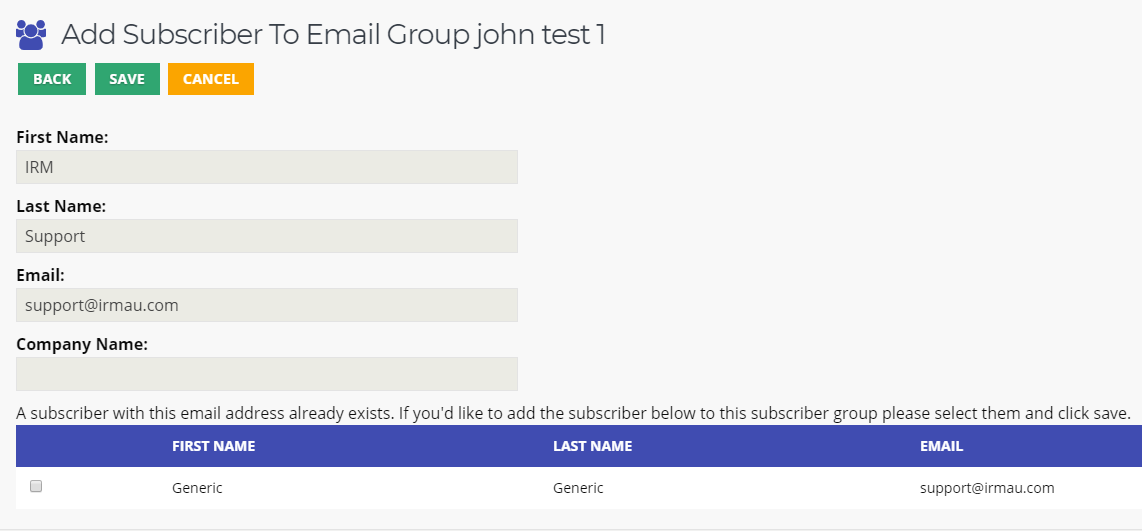The width and height of the screenshot is (1142, 531).
Task: Click the Last Name label
Action: pyautogui.click(x=61, y=206)
